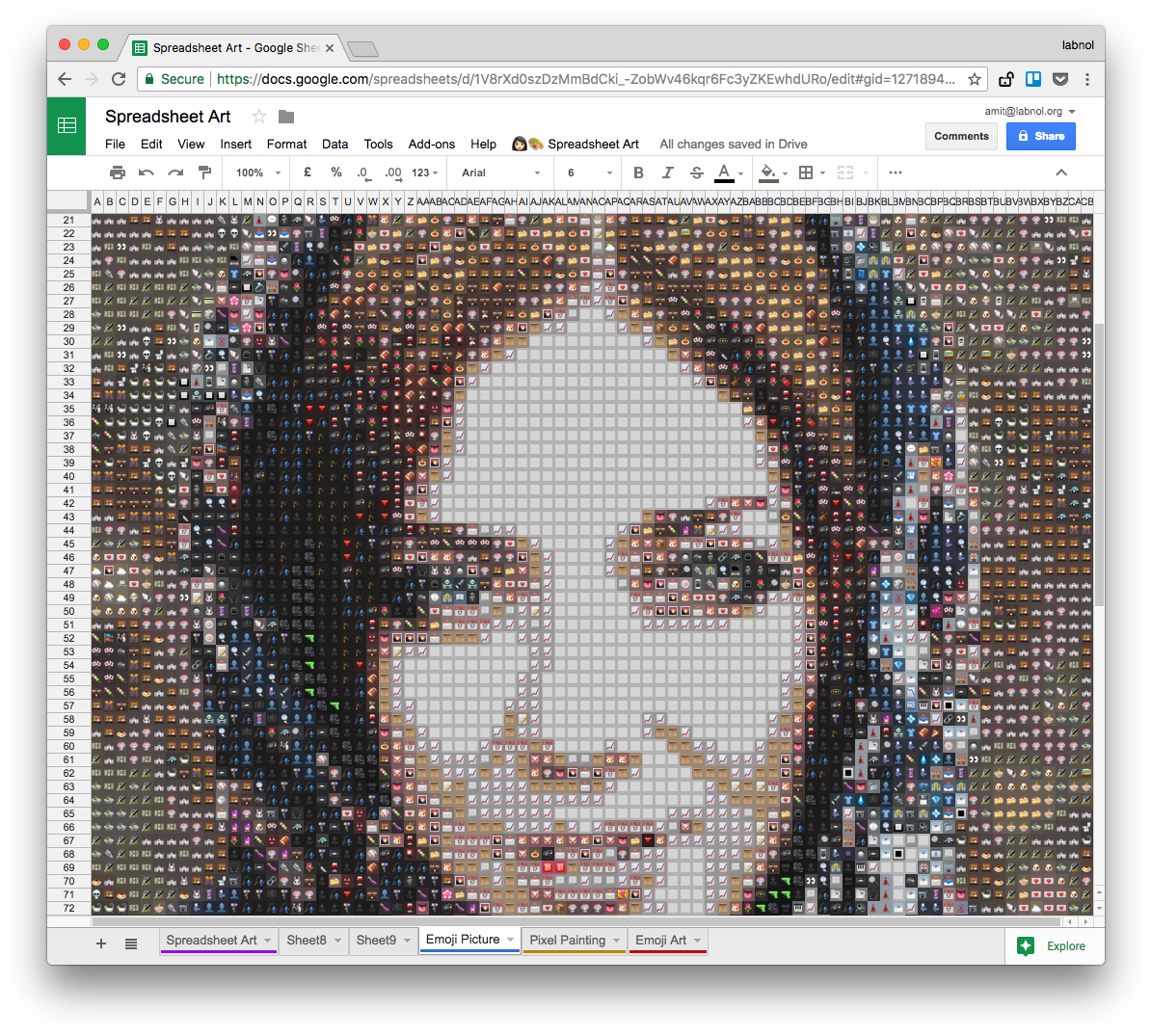Open the Pixel Painting tab dropdown arrow
The width and height of the screenshot is (1151, 1036).
pos(617,941)
